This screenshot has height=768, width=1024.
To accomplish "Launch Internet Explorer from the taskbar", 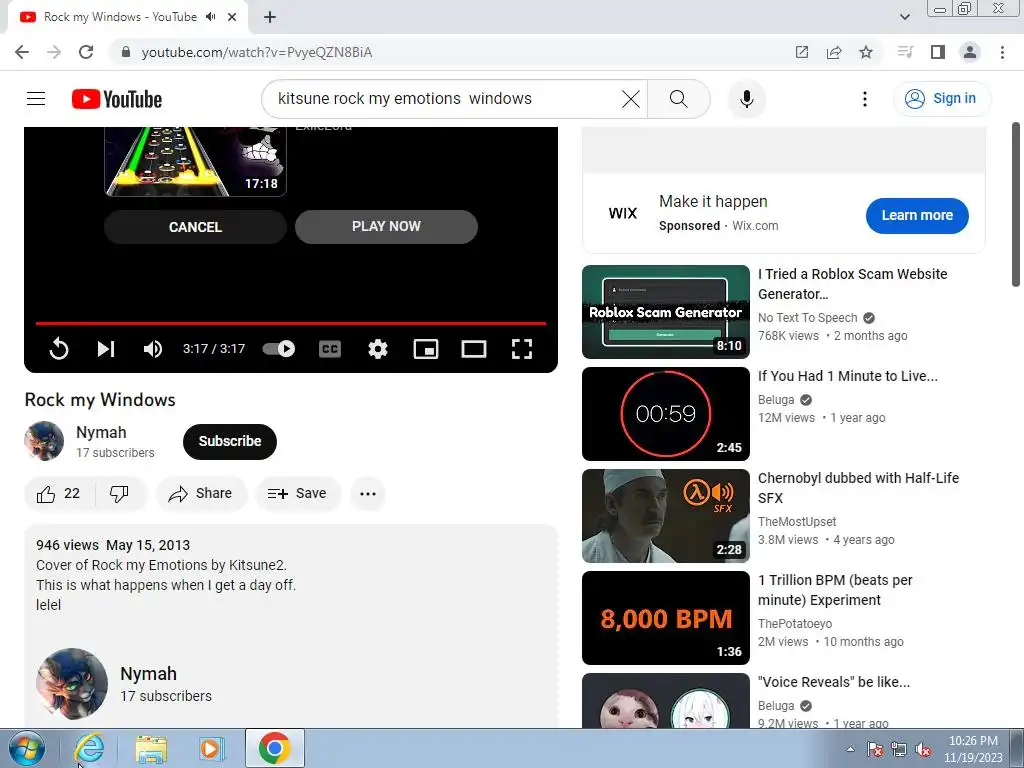I will [x=89, y=749].
